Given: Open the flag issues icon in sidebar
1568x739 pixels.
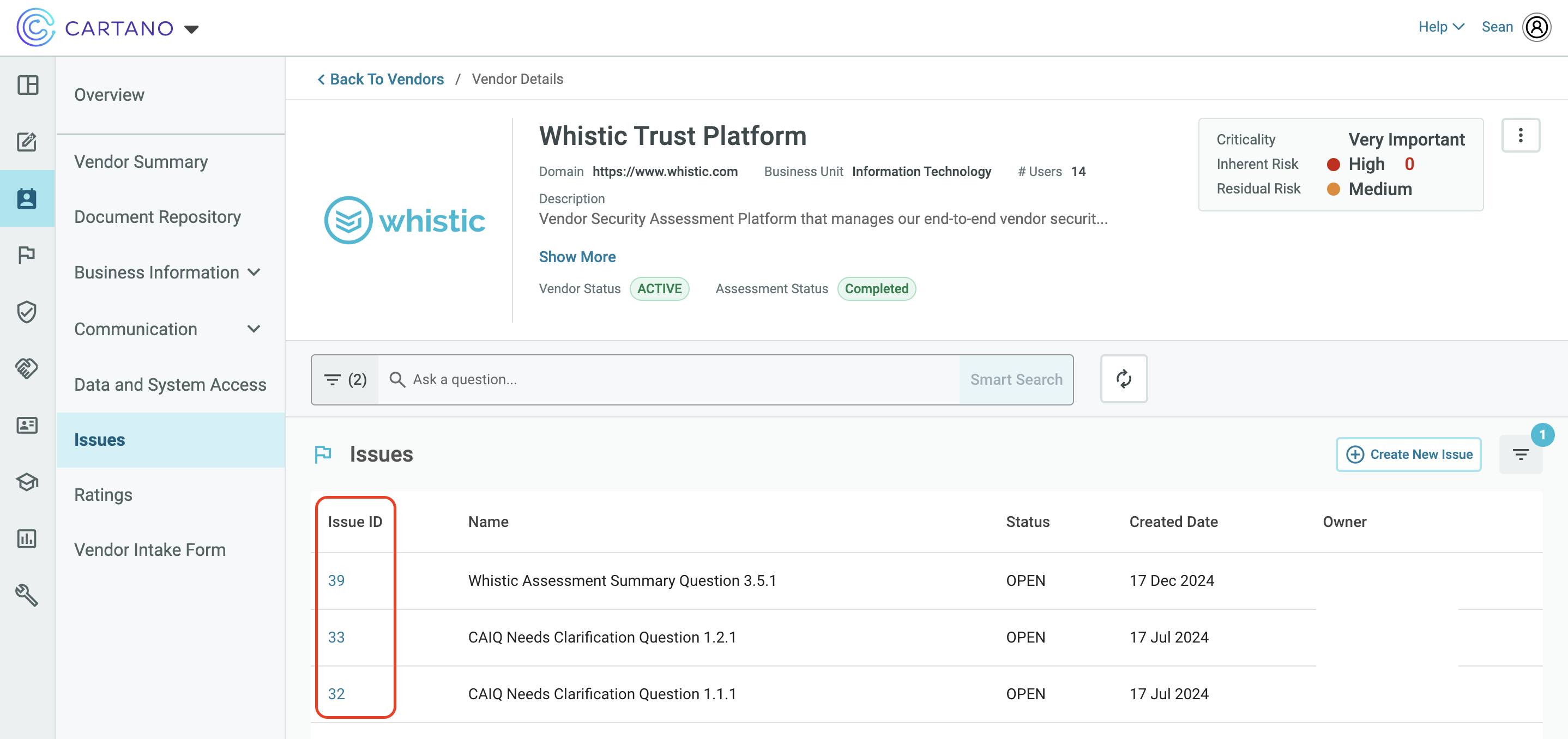Looking at the screenshot, I should point(27,255).
